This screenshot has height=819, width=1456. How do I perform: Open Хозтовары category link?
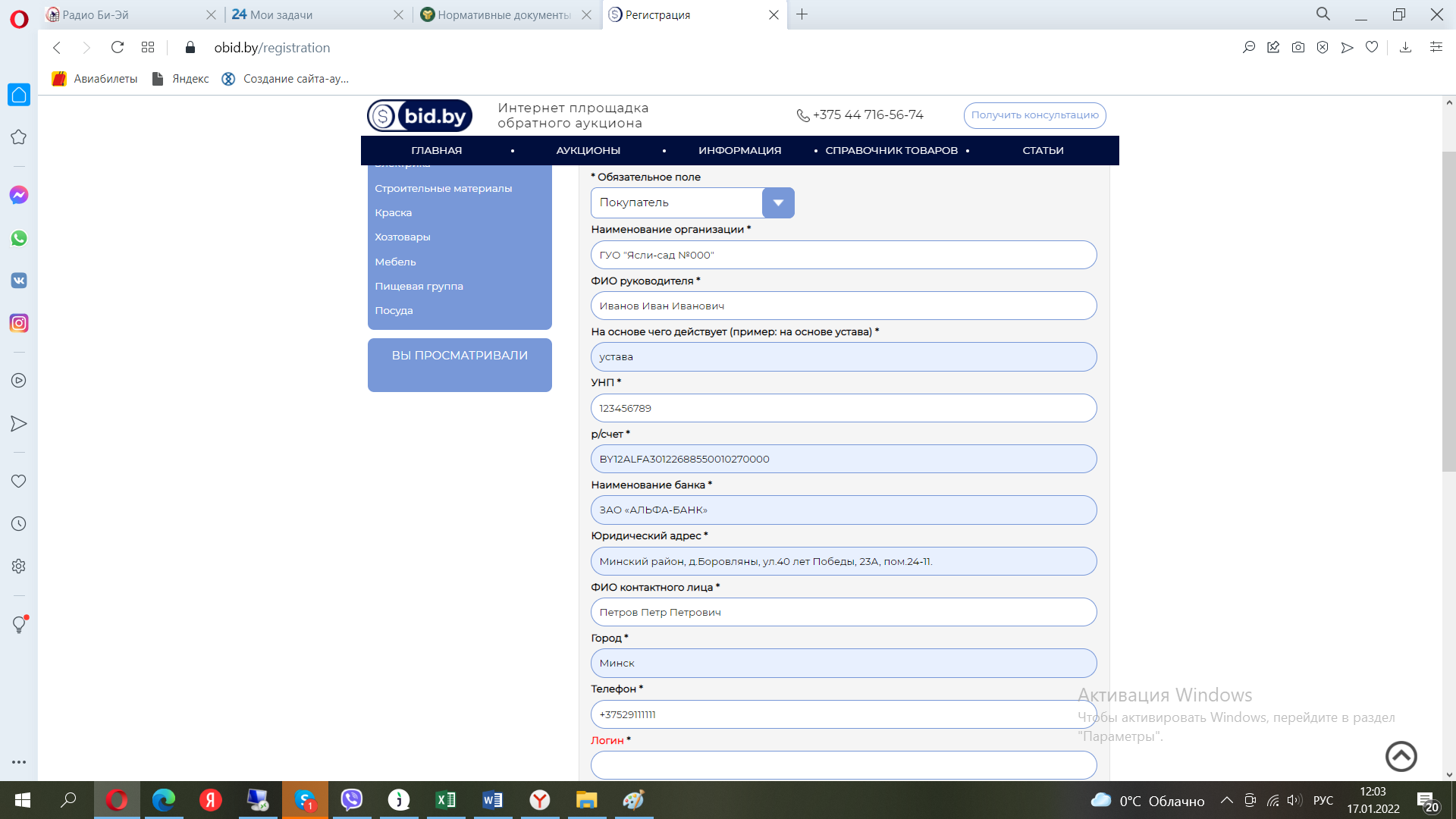coord(402,237)
